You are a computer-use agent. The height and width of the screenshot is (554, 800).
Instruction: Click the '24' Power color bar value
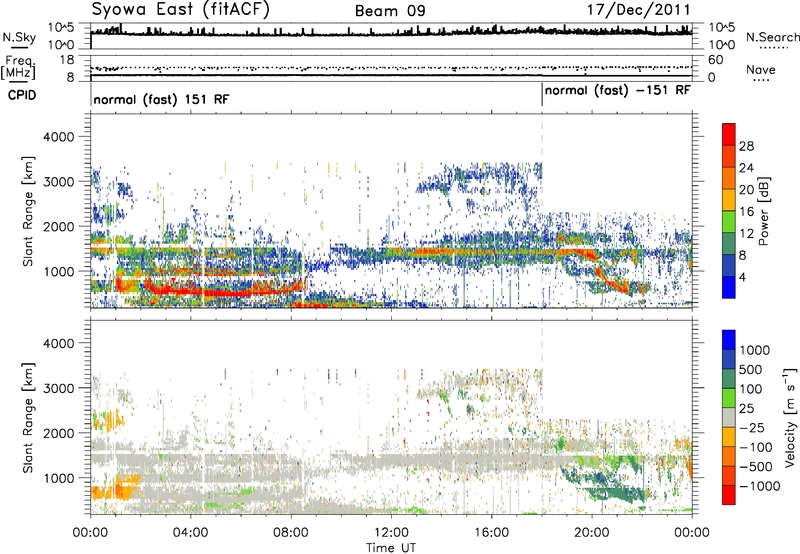pos(746,168)
